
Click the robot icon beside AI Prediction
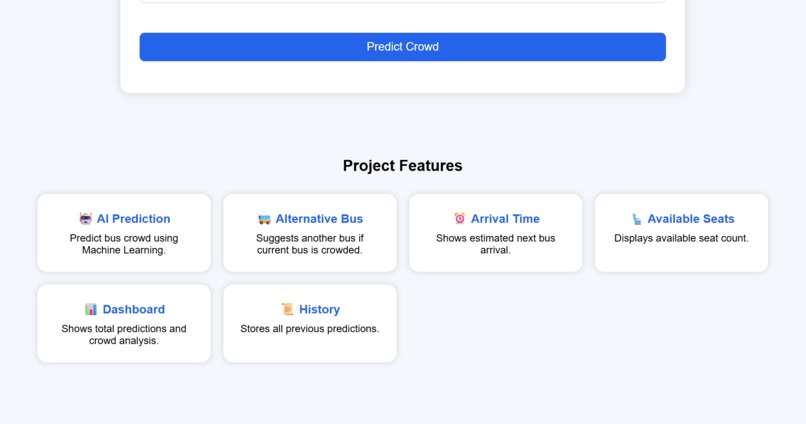coord(85,219)
